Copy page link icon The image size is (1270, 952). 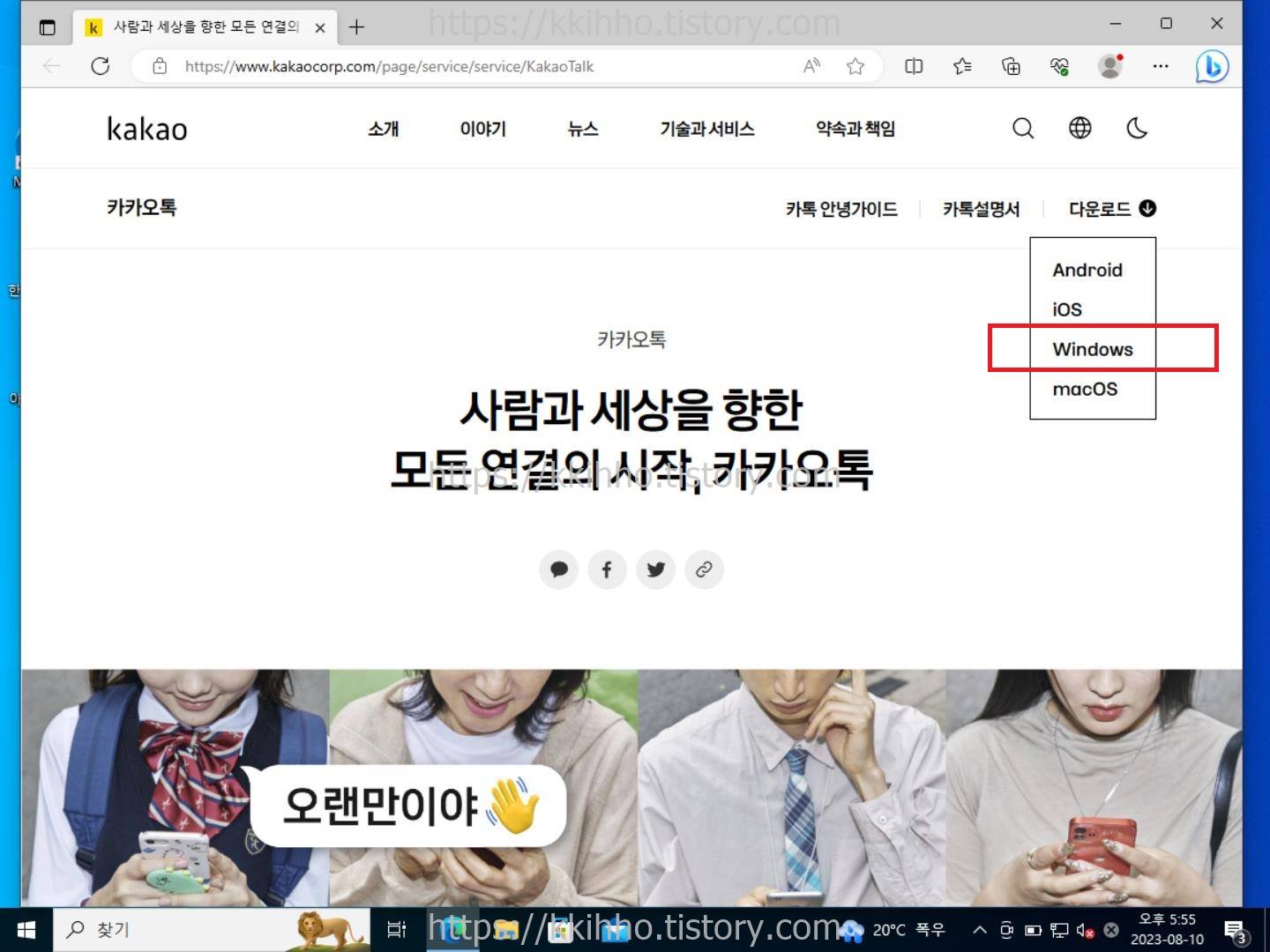[x=704, y=569]
